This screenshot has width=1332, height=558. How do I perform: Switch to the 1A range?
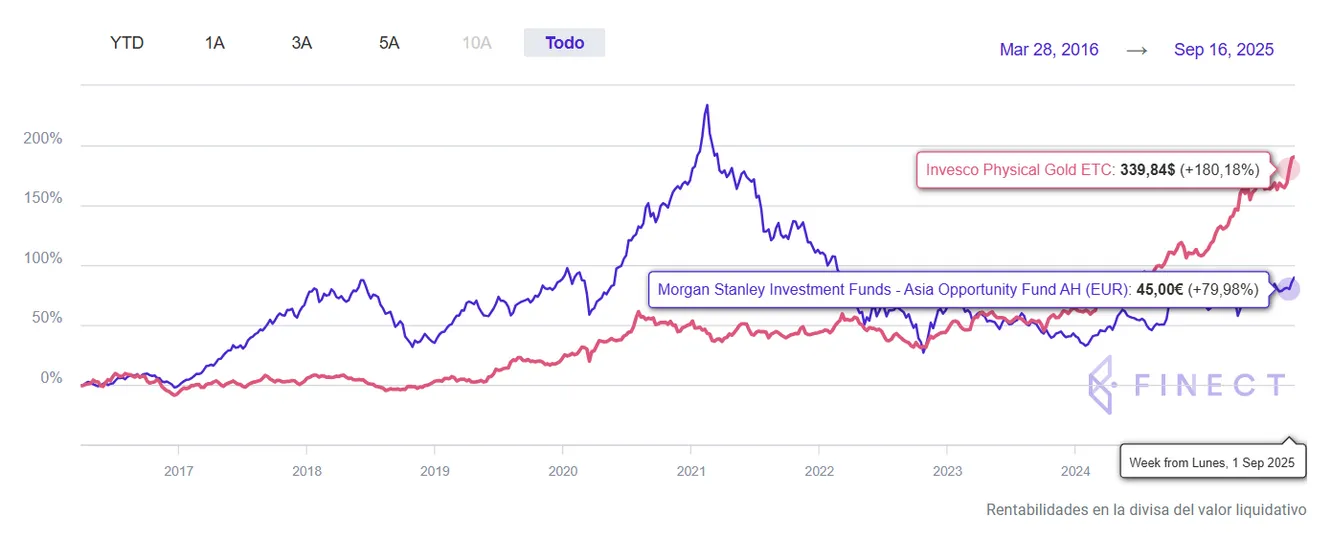pyautogui.click(x=214, y=43)
